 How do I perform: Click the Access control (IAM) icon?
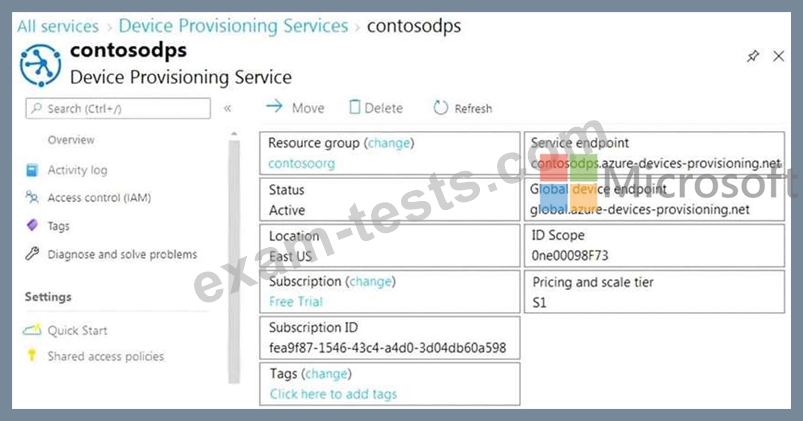click(32, 197)
